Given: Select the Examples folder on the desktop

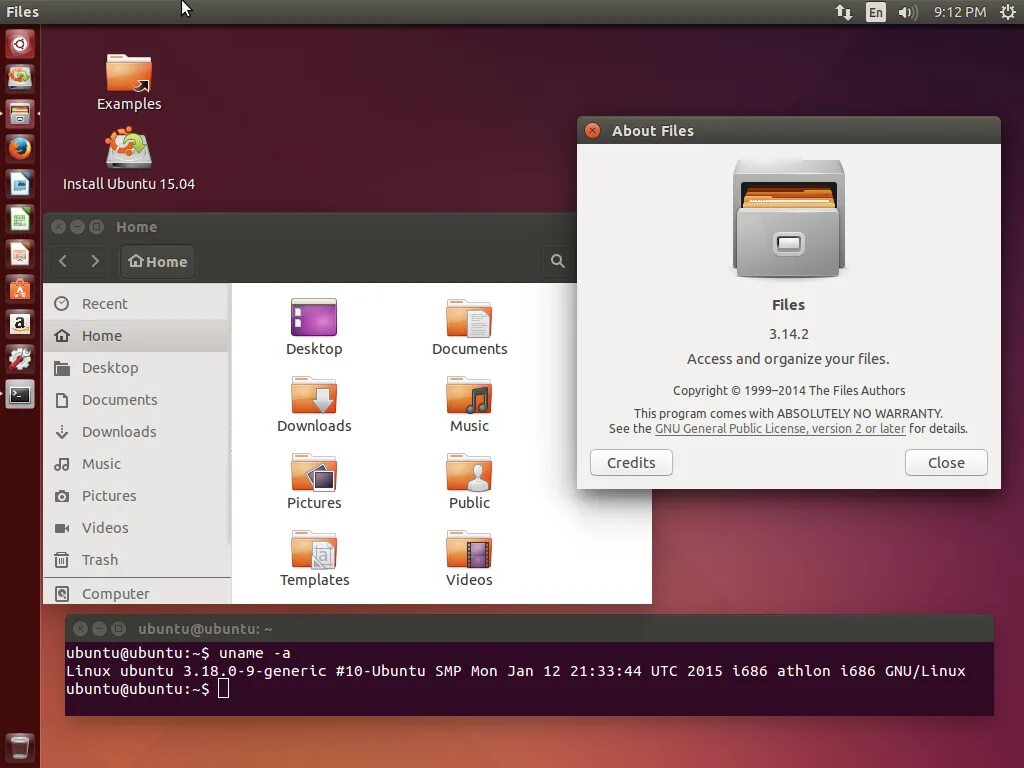Looking at the screenshot, I should 129,82.
